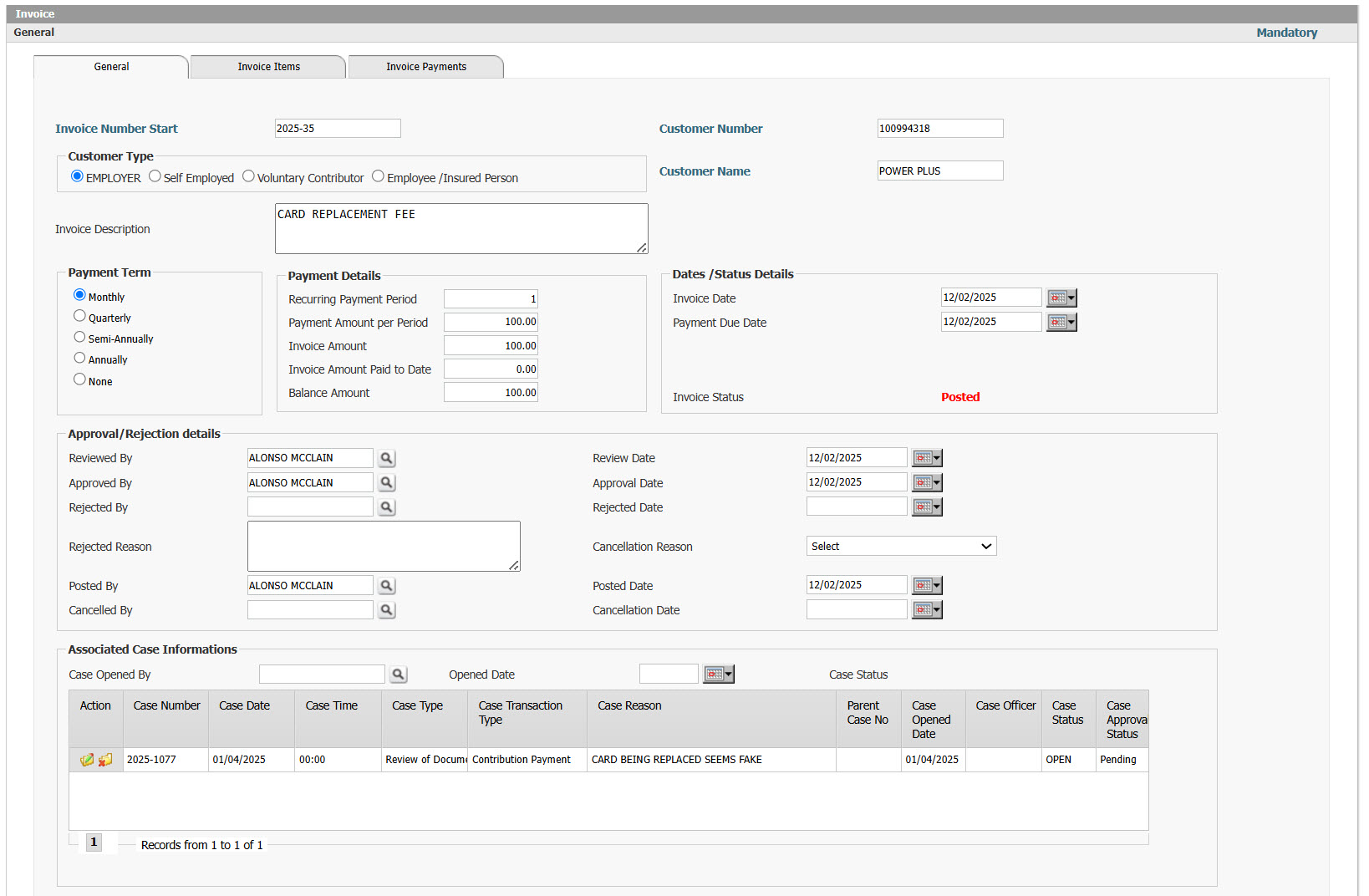Open Case Opened By lookup search icon
The width and height of the screenshot is (1369, 896).
[x=399, y=674]
